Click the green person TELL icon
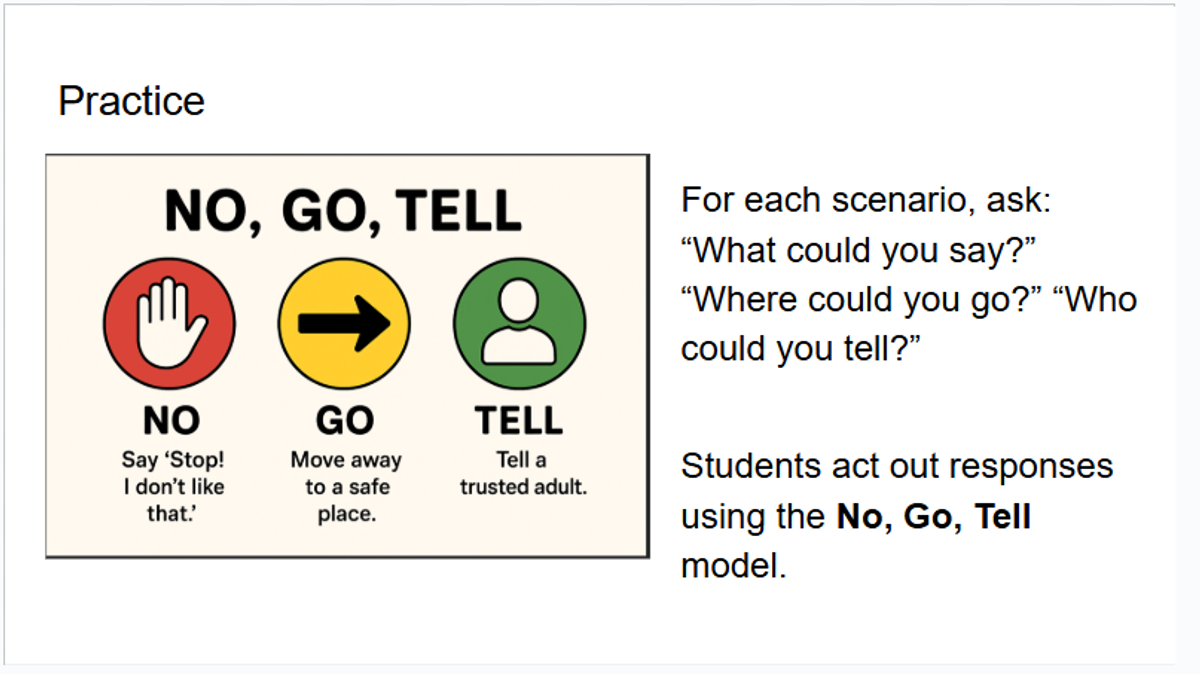Image resolution: width=1200 pixels, height=674 pixels. tap(519, 323)
